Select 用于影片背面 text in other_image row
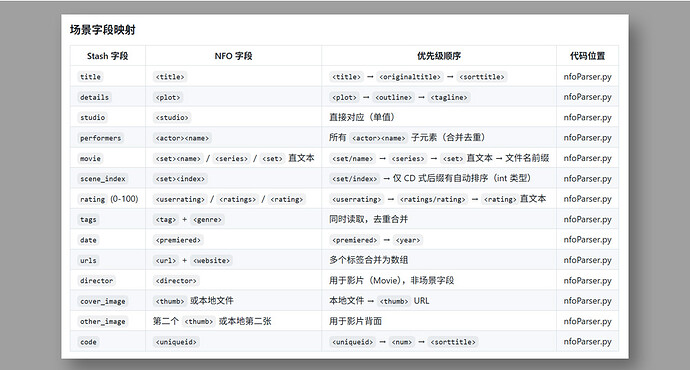 (x=356, y=321)
